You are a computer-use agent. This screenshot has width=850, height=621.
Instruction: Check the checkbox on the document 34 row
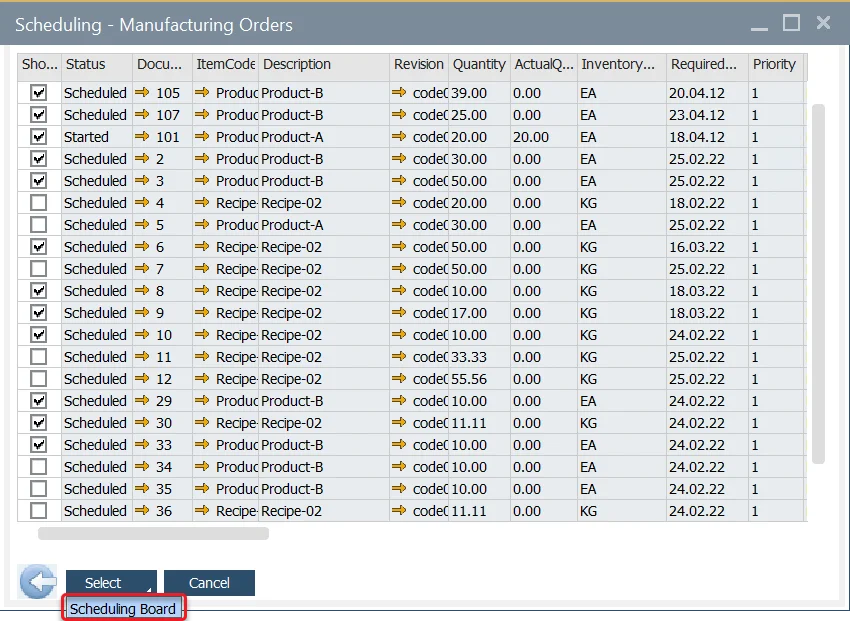click(x=37, y=466)
